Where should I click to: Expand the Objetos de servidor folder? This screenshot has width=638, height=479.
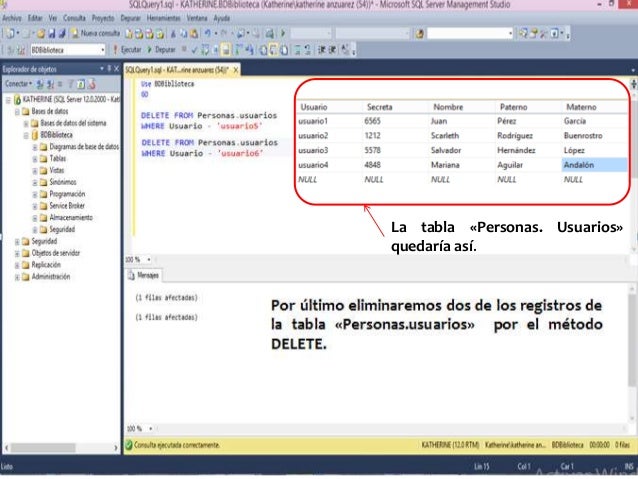(x=17, y=253)
